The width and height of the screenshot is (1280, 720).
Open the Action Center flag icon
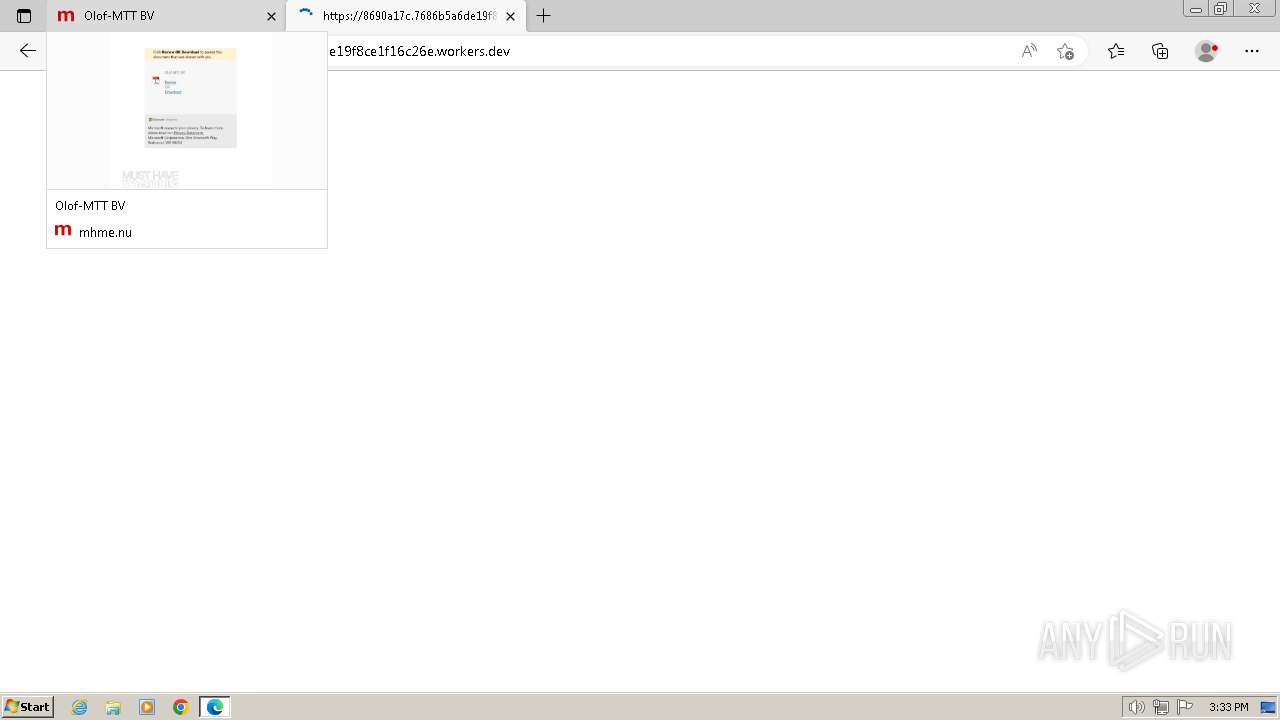[1185, 707]
